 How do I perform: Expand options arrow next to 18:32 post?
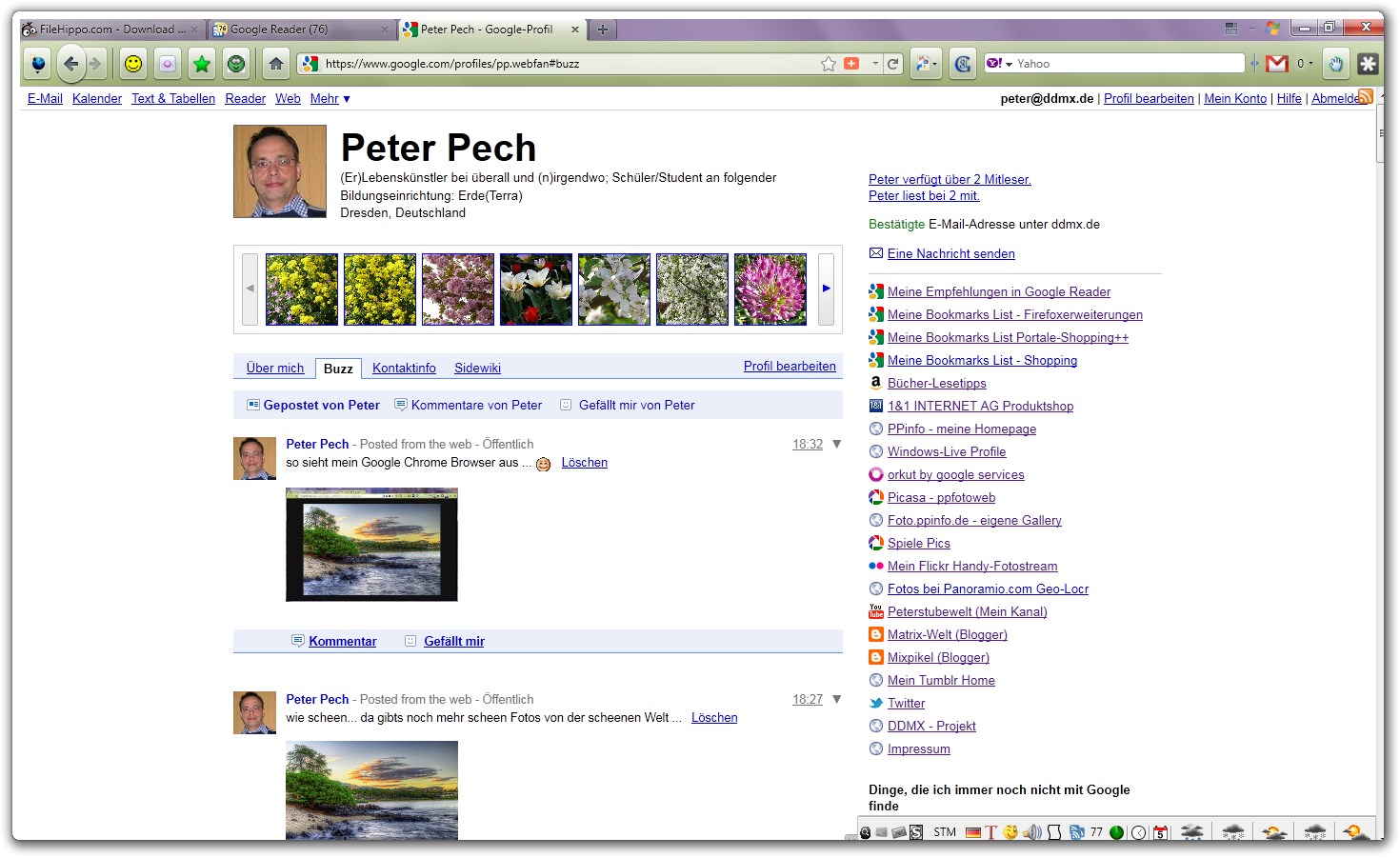[837, 444]
